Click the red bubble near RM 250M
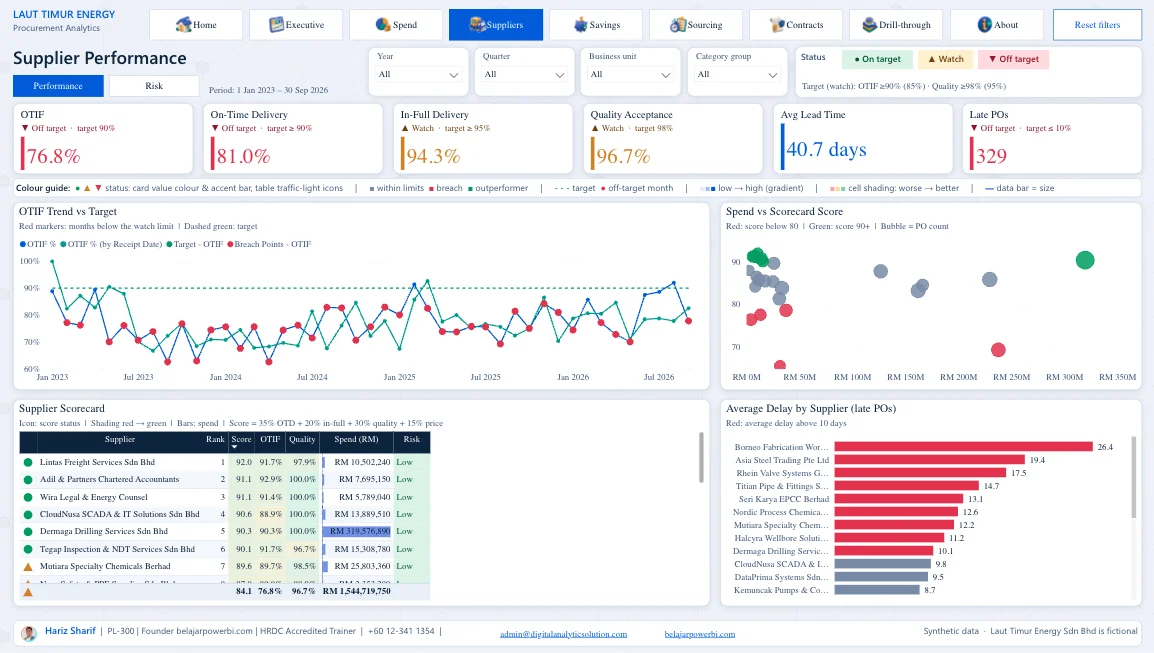 tap(998, 350)
